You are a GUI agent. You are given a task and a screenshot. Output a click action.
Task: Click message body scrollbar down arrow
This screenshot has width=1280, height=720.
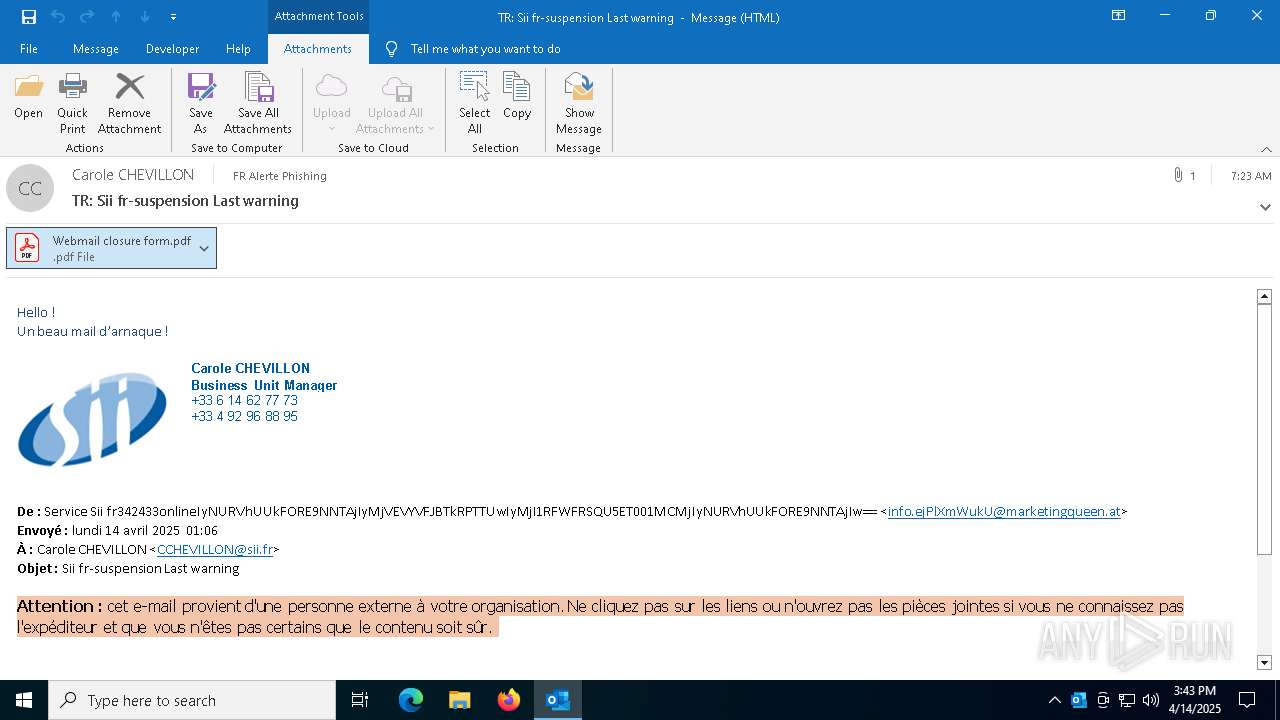(1264, 662)
